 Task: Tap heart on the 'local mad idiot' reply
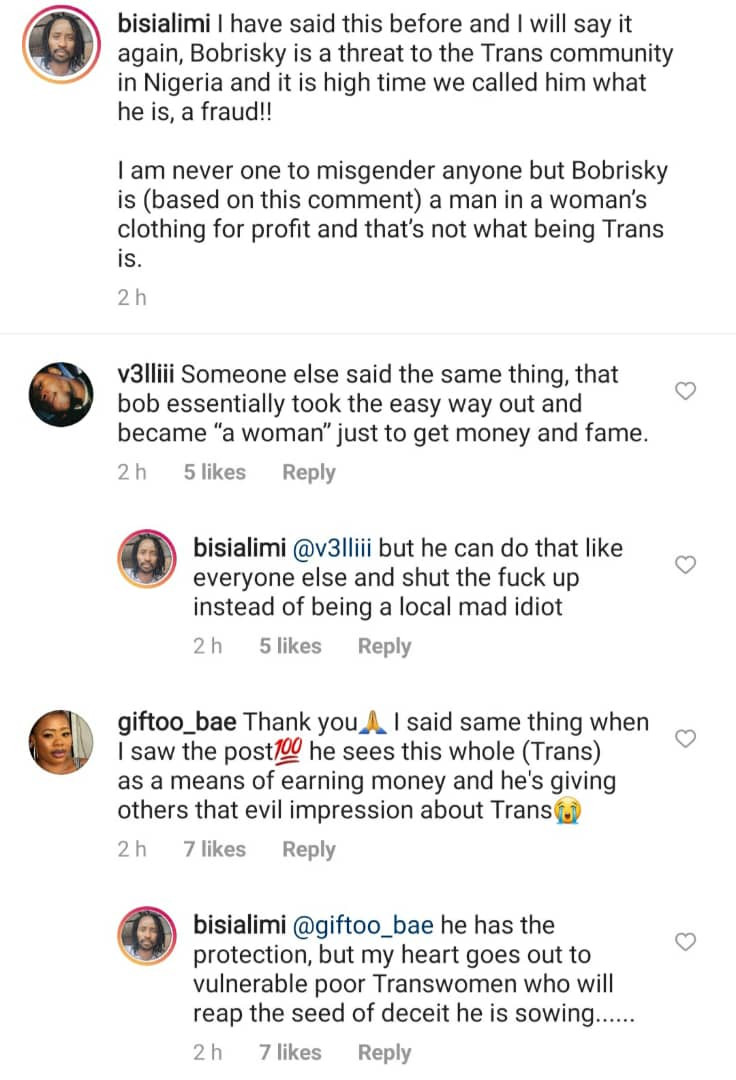[686, 565]
